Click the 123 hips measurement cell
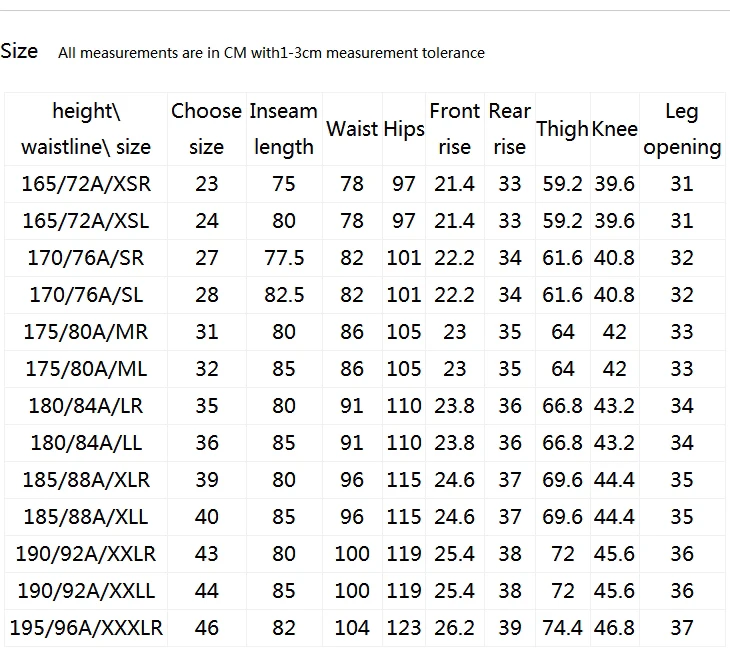 [x=404, y=628]
